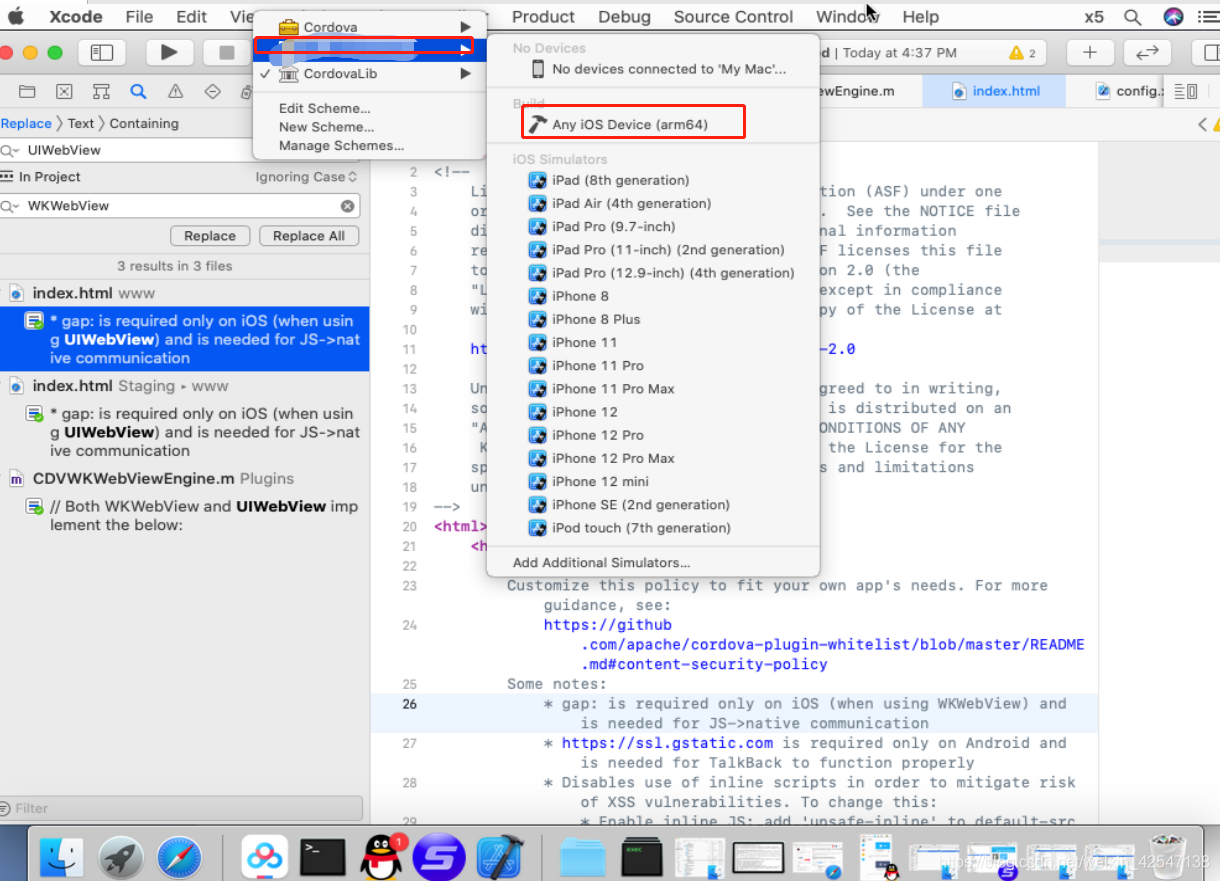Image resolution: width=1220 pixels, height=881 pixels.
Task: Open Spotlight search in menu bar
Action: coord(1132,17)
